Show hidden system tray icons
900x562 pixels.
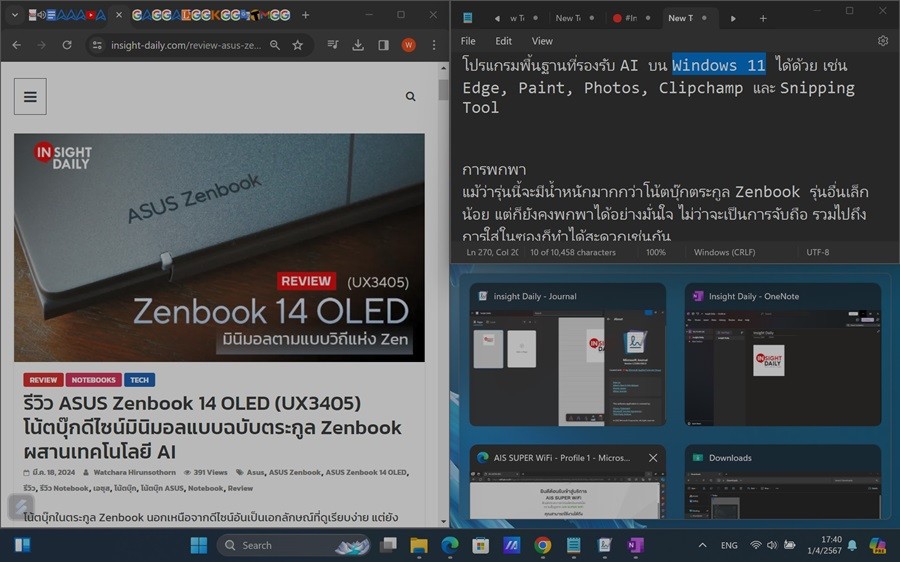(x=702, y=545)
